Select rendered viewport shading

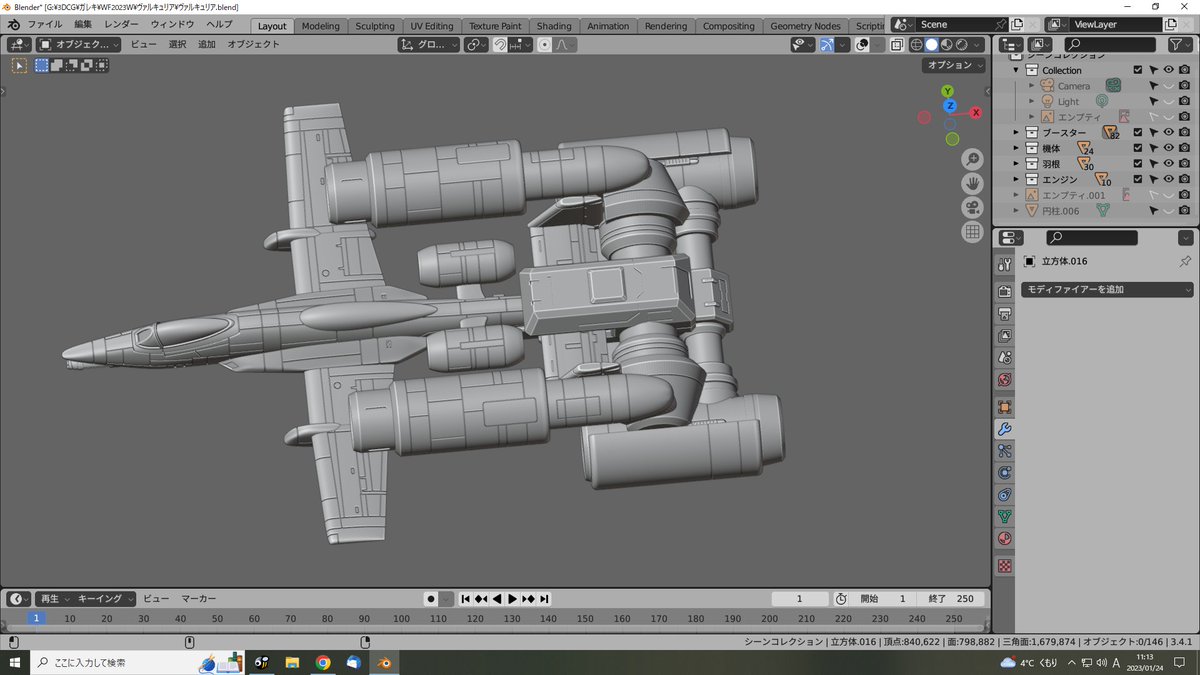tap(961, 45)
